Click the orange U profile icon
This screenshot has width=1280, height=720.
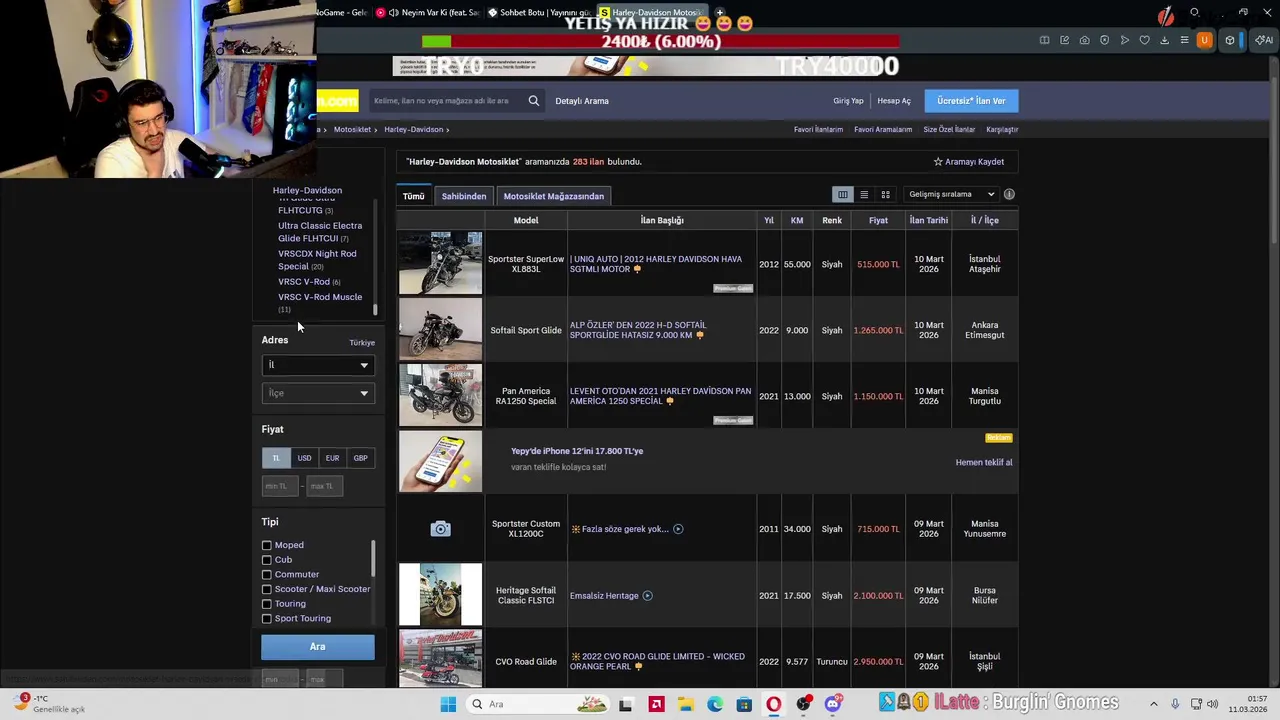tap(1204, 40)
